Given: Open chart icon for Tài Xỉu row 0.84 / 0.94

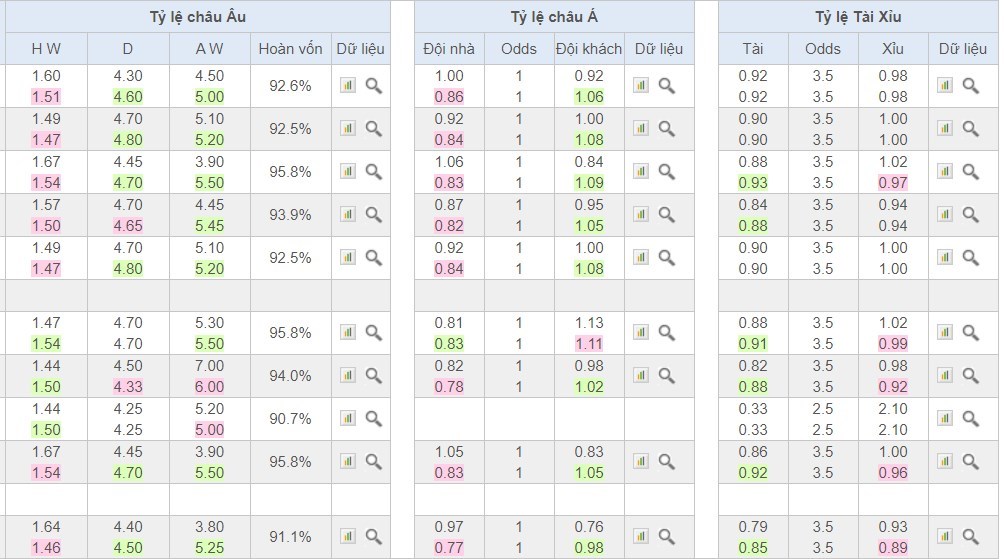Looking at the screenshot, I should pos(945,214).
